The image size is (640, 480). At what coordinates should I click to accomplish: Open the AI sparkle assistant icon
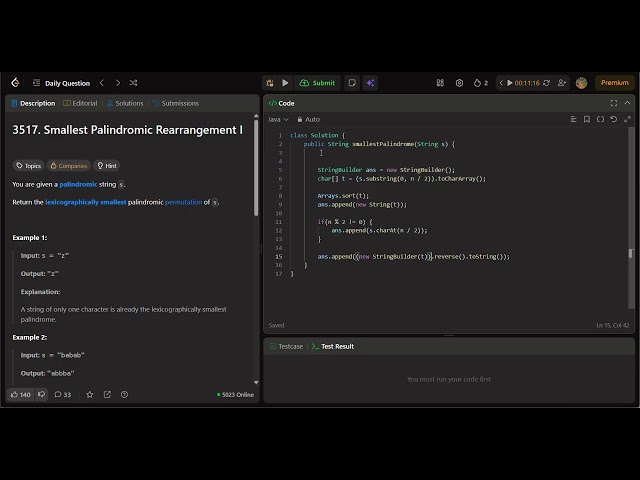click(x=370, y=83)
